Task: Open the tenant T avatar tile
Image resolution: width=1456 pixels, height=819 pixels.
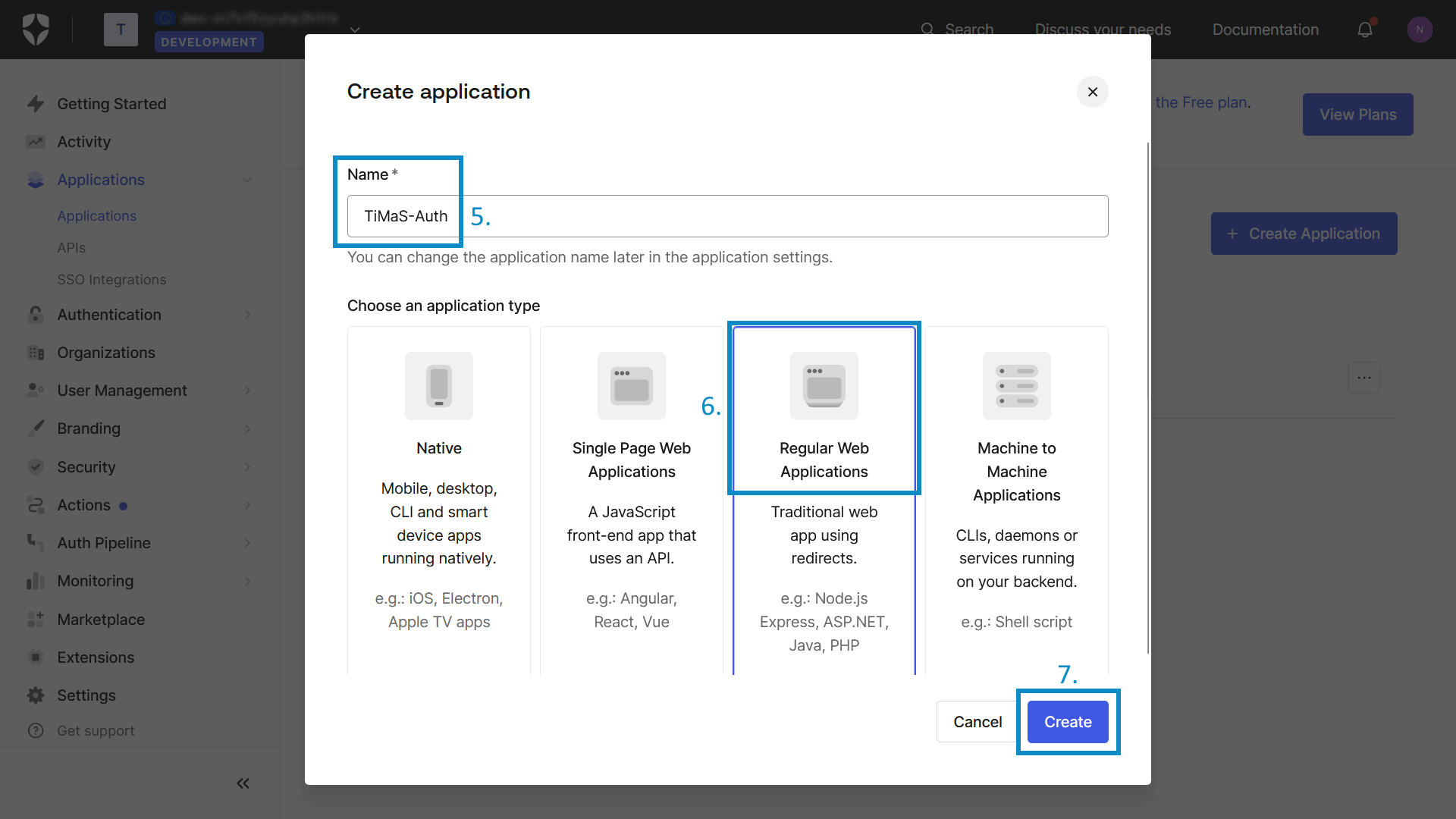Action: click(121, 30)
